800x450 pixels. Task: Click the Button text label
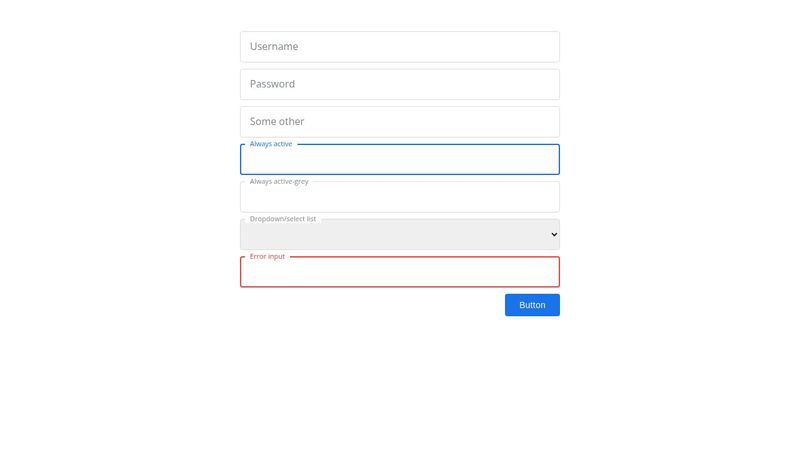(x=532, y=305)
